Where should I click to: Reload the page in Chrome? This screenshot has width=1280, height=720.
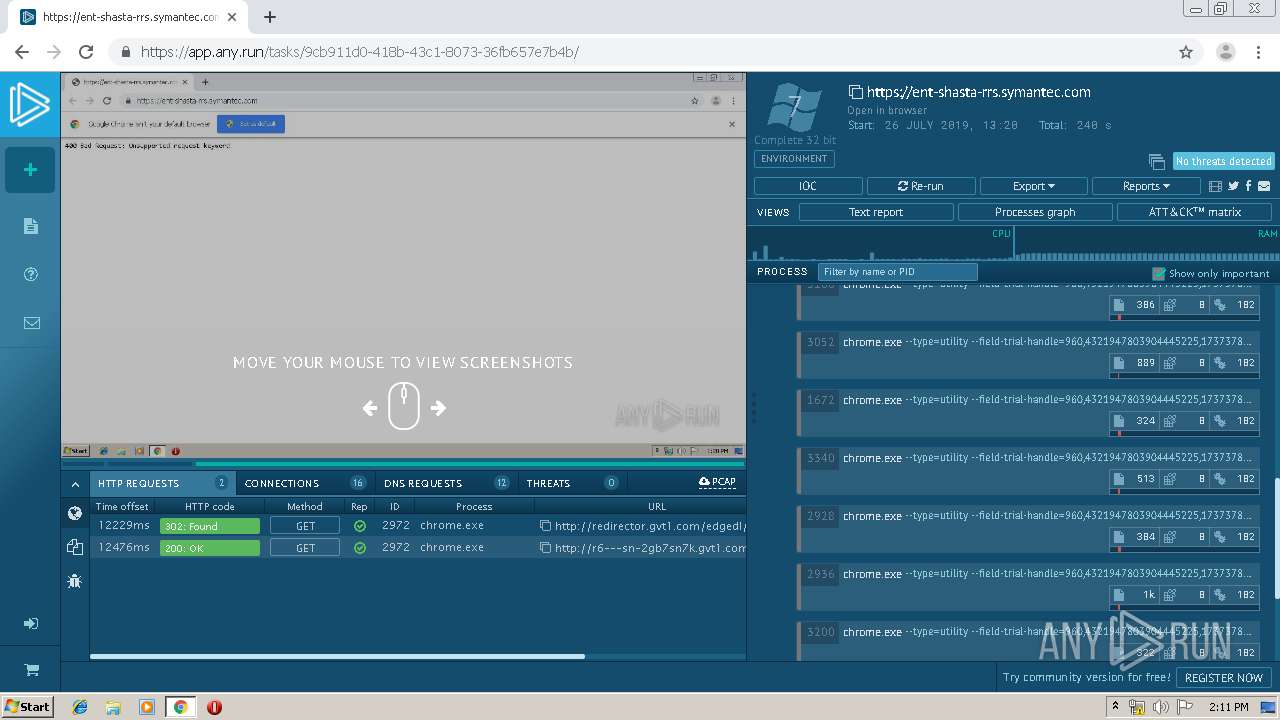86,52
